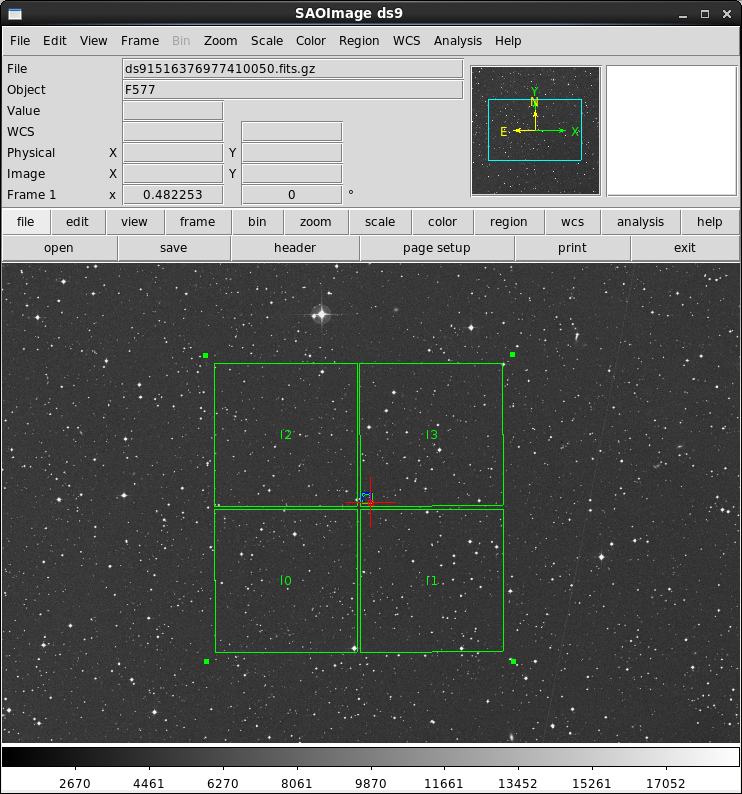Select the bin tab in button bar
Image resolution: width=742 pixels, height=794 pixels.
pyautogui.click(x=257, y=222)
